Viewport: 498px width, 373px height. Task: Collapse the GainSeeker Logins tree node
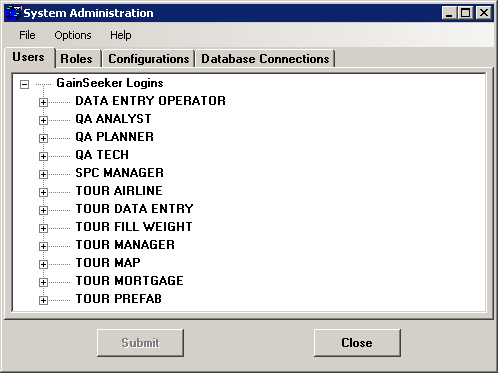[x=24, y=84]
